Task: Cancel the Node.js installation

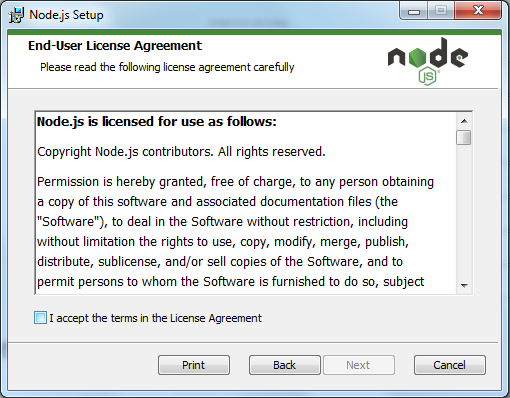Action: pos(450,365)
